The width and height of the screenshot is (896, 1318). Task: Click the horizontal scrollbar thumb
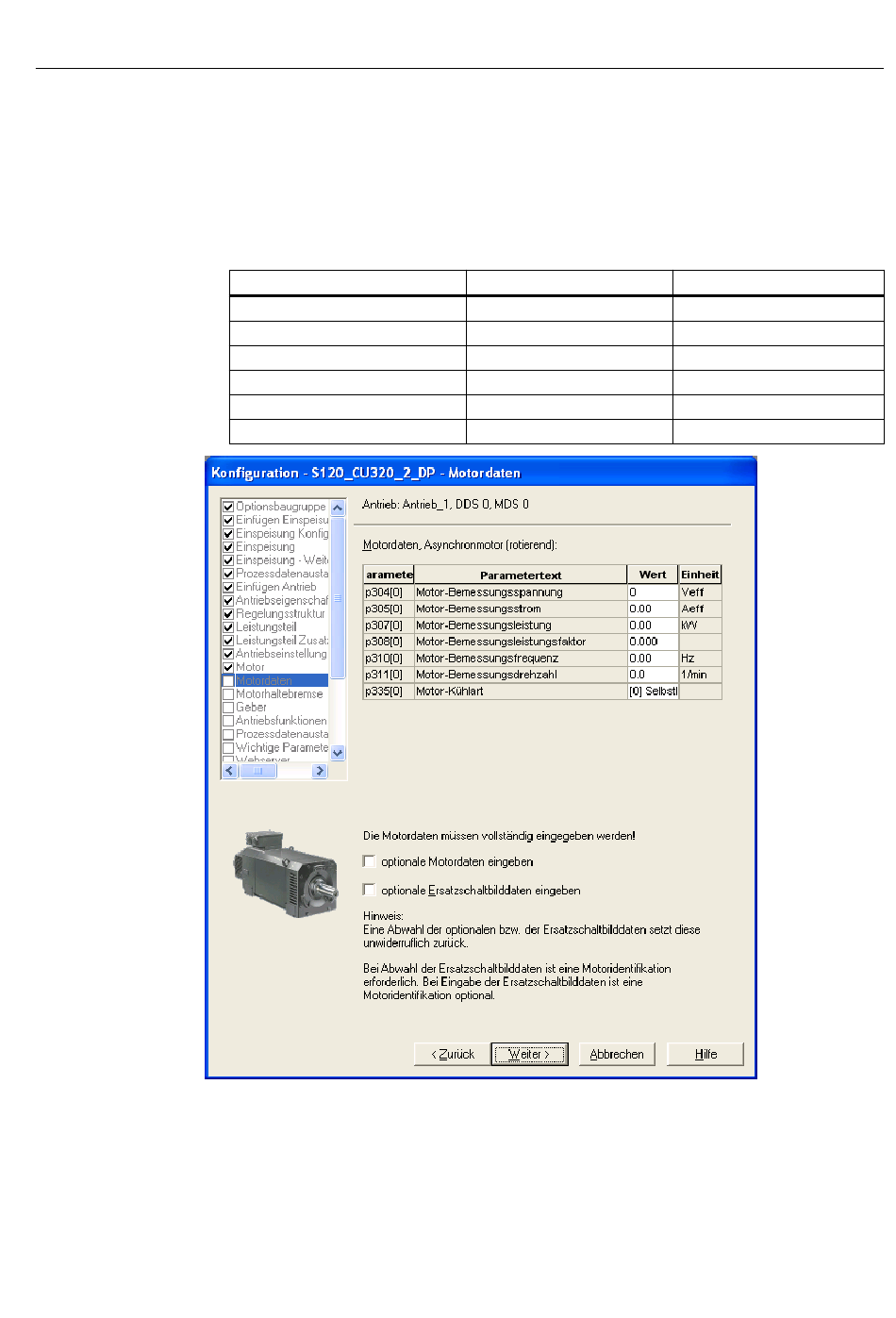257,771
